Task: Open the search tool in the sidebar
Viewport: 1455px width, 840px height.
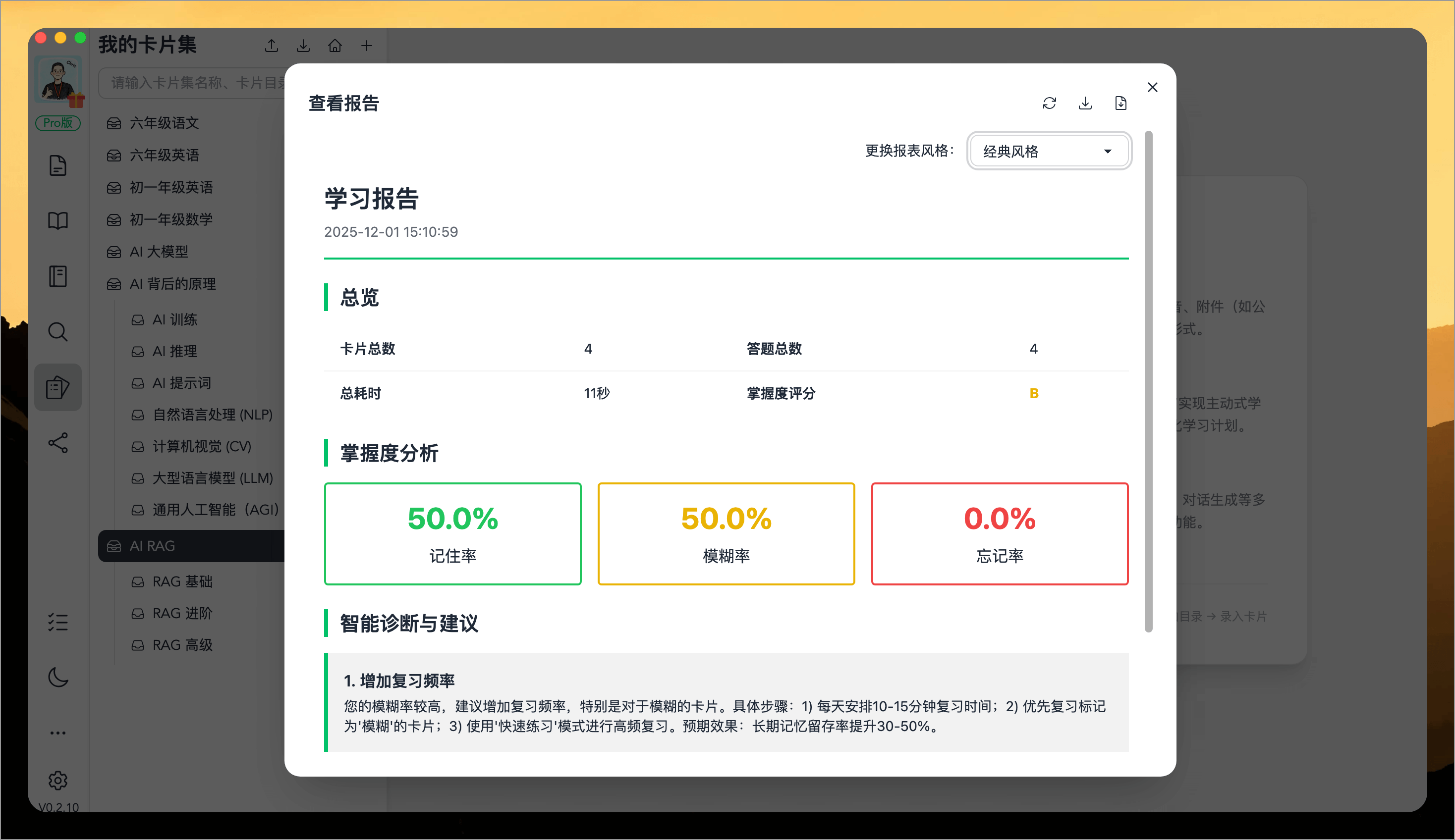Action: [x=58, y=331]
